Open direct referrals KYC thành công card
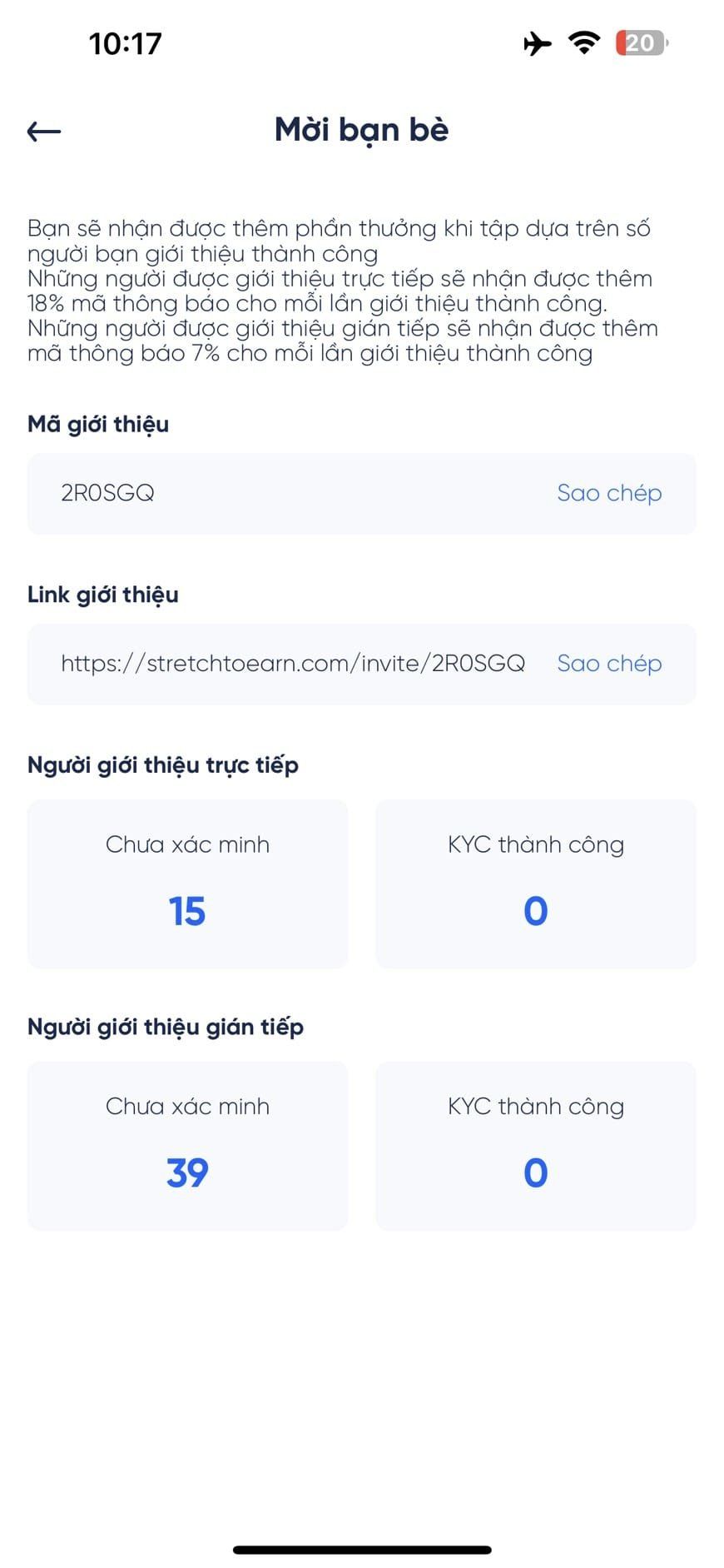Viewport: 724px width, 1568px height. coord(535,884)
